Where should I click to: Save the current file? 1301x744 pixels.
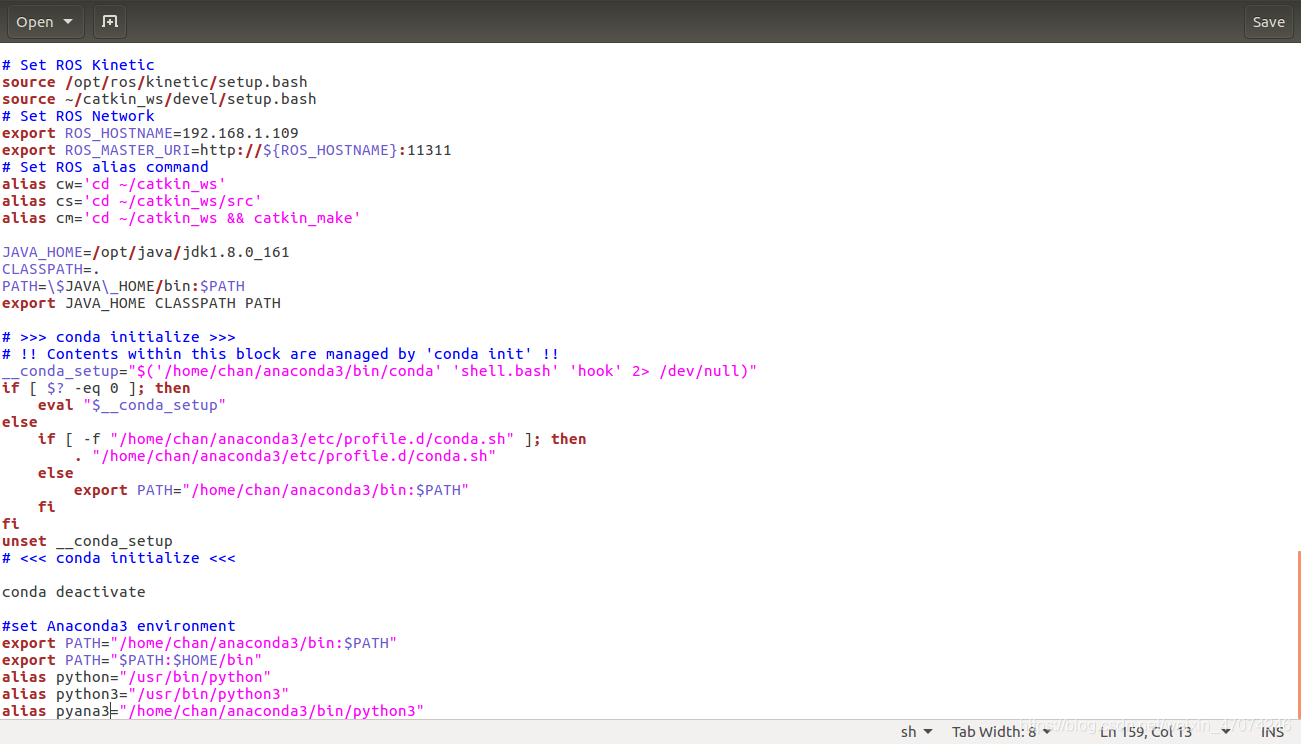pos(1268,21)
